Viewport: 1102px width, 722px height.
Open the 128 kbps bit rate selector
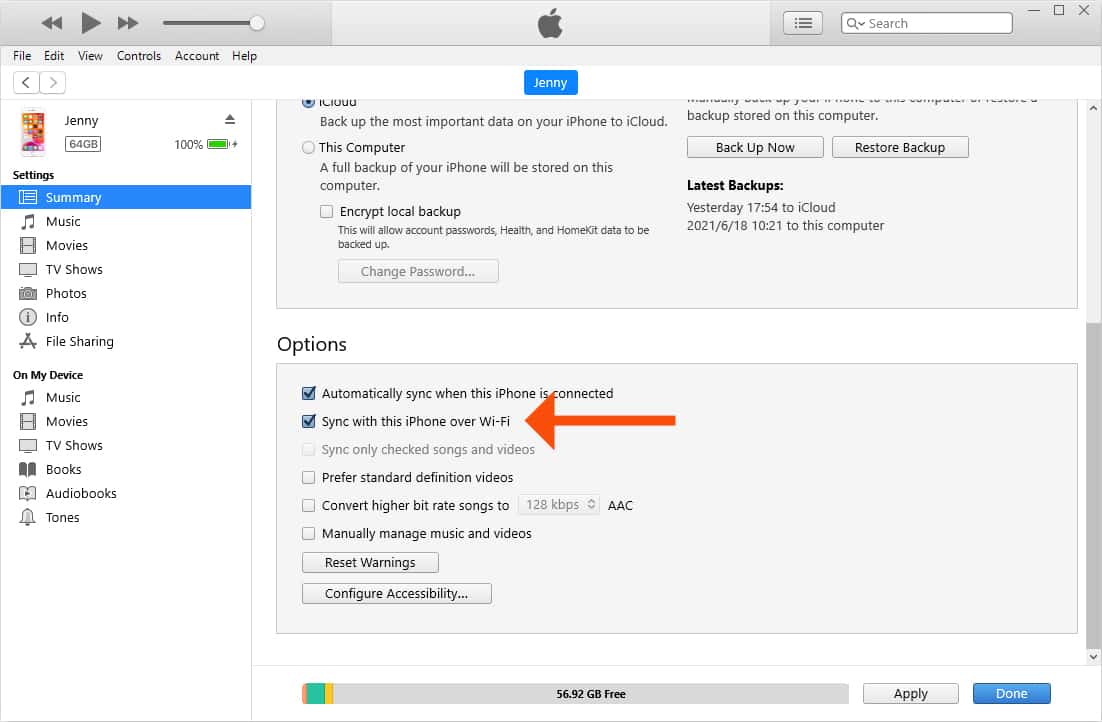558,505
